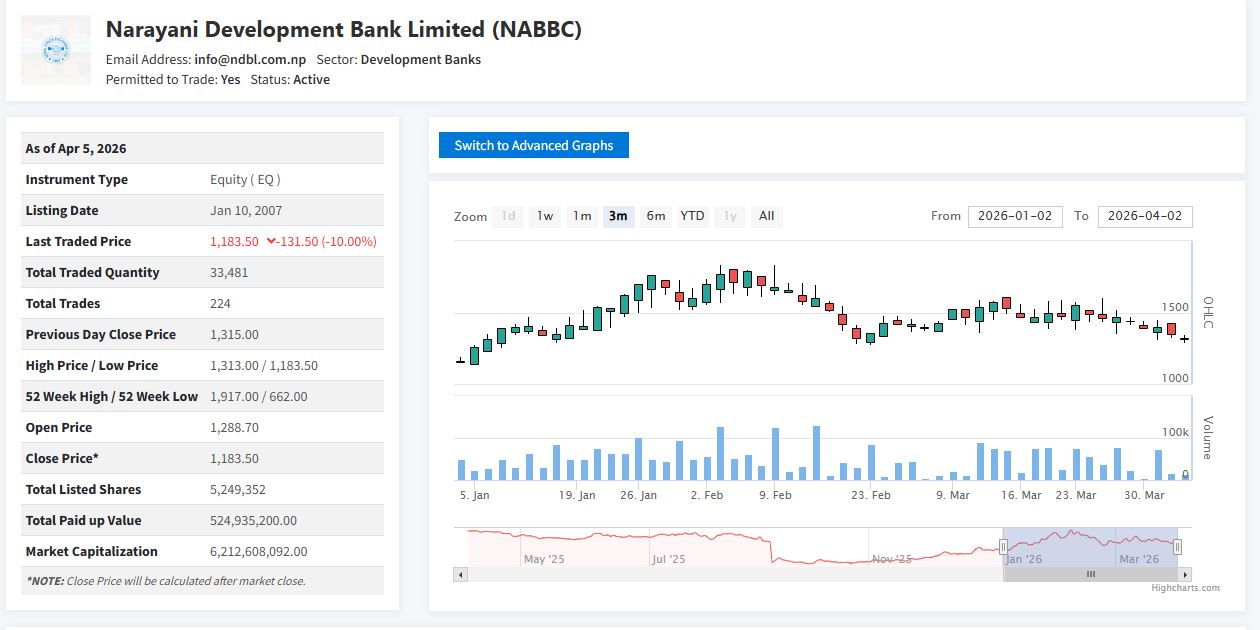Click the red down-arrow beside Last Traded Price
The image size is (1260, 630).
(x=270, y=242)
